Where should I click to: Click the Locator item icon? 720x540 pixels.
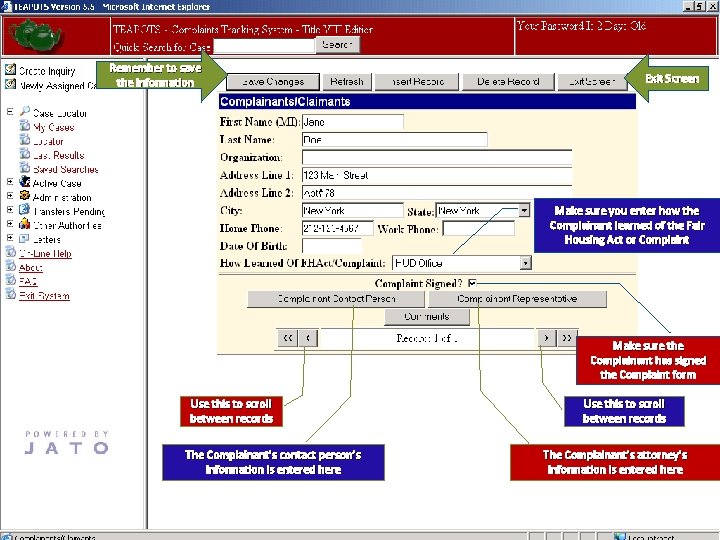coord(25,140)
